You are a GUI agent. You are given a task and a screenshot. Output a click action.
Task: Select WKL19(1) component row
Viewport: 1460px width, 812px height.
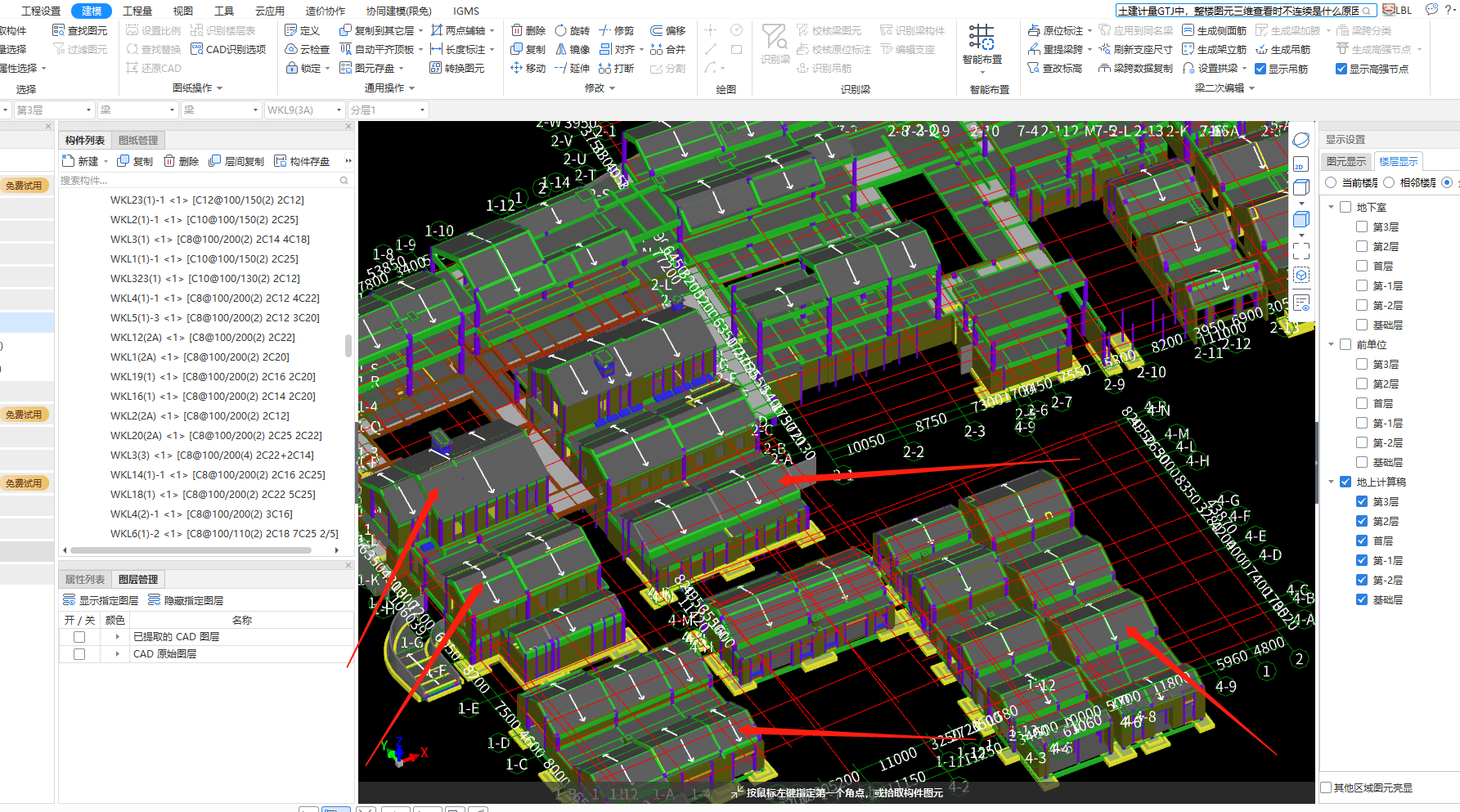coord(213,377)
